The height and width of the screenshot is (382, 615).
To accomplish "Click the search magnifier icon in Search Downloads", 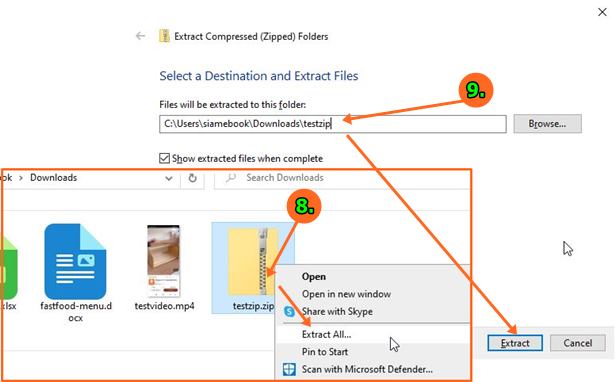I will click(231, 178).
